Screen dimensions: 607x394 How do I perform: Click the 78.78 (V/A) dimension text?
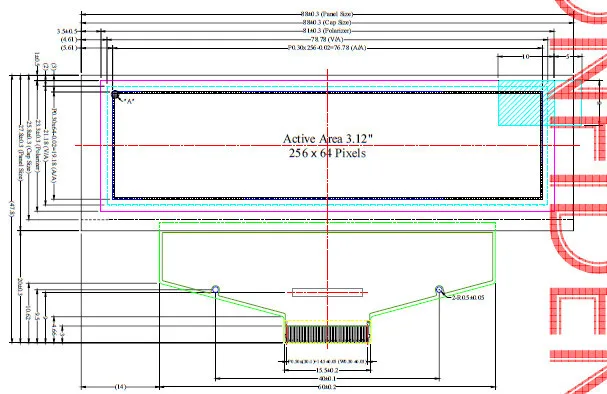click(x=327, y=39)
